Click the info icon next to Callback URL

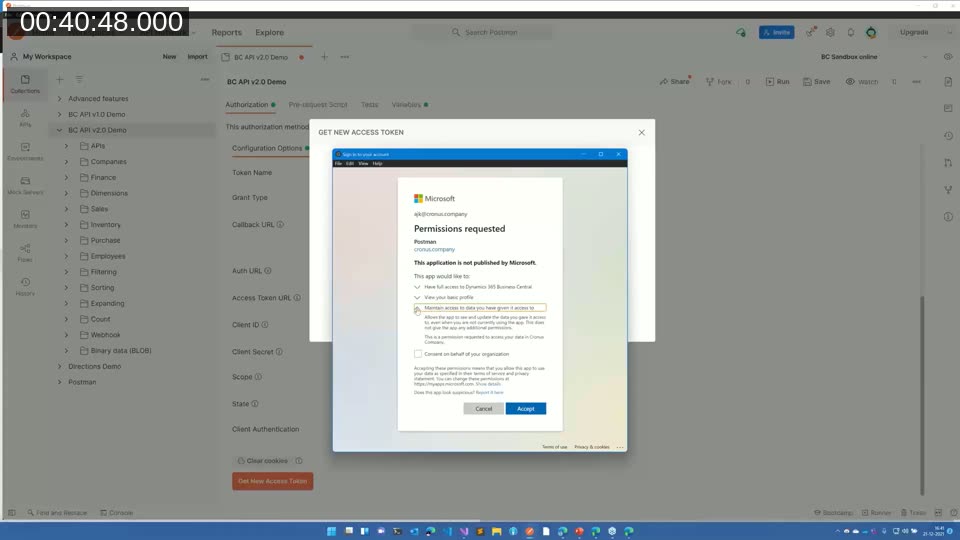pos(280,225)
